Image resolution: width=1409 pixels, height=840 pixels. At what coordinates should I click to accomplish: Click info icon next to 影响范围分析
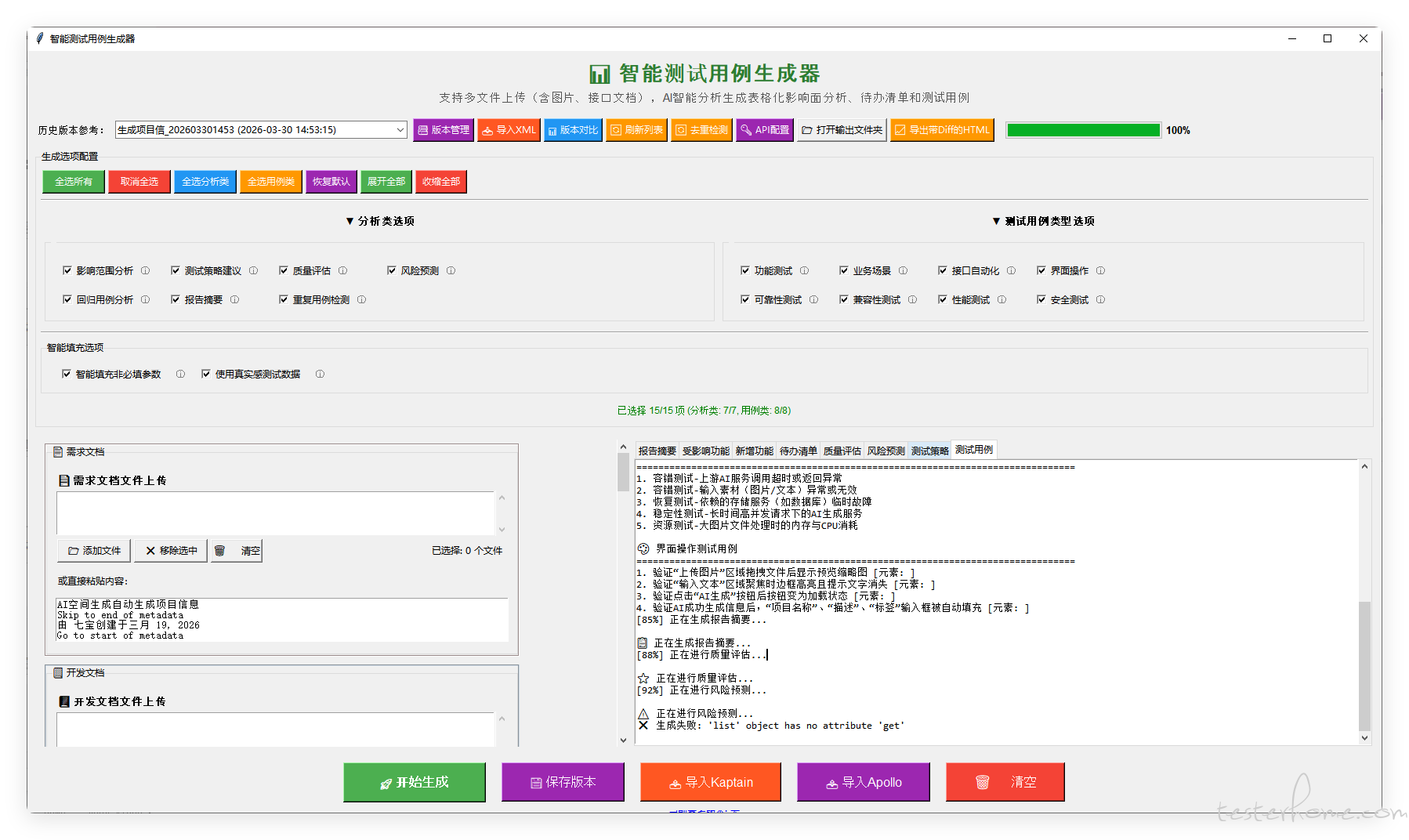click(x=145, y=271)
